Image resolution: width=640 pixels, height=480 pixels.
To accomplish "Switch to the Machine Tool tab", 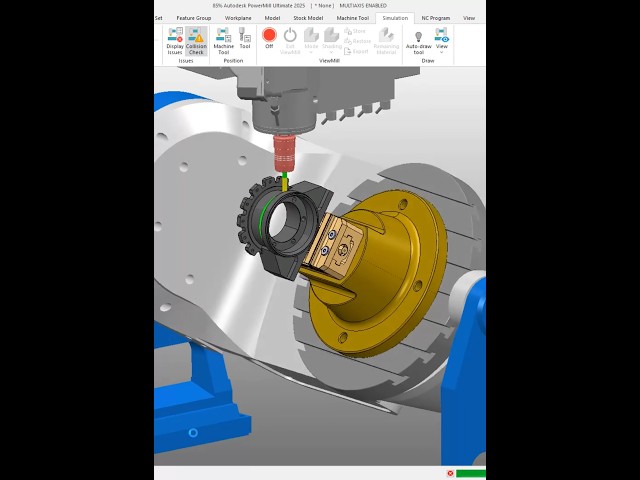I will [353, 18].
